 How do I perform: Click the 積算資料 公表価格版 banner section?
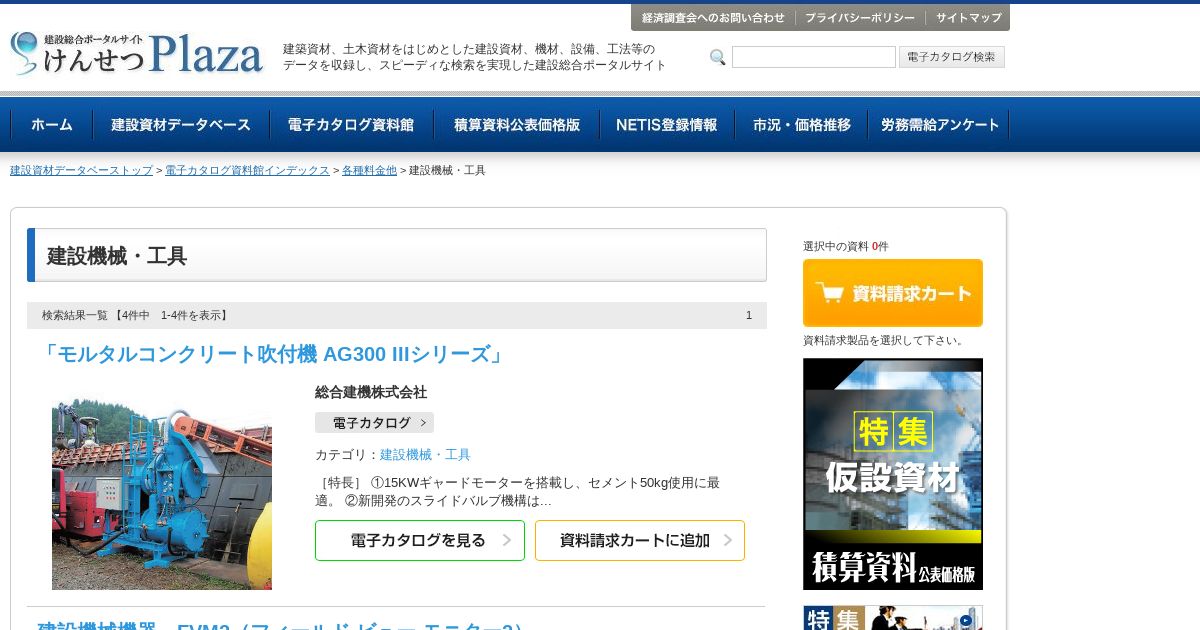tap(893, 567)
